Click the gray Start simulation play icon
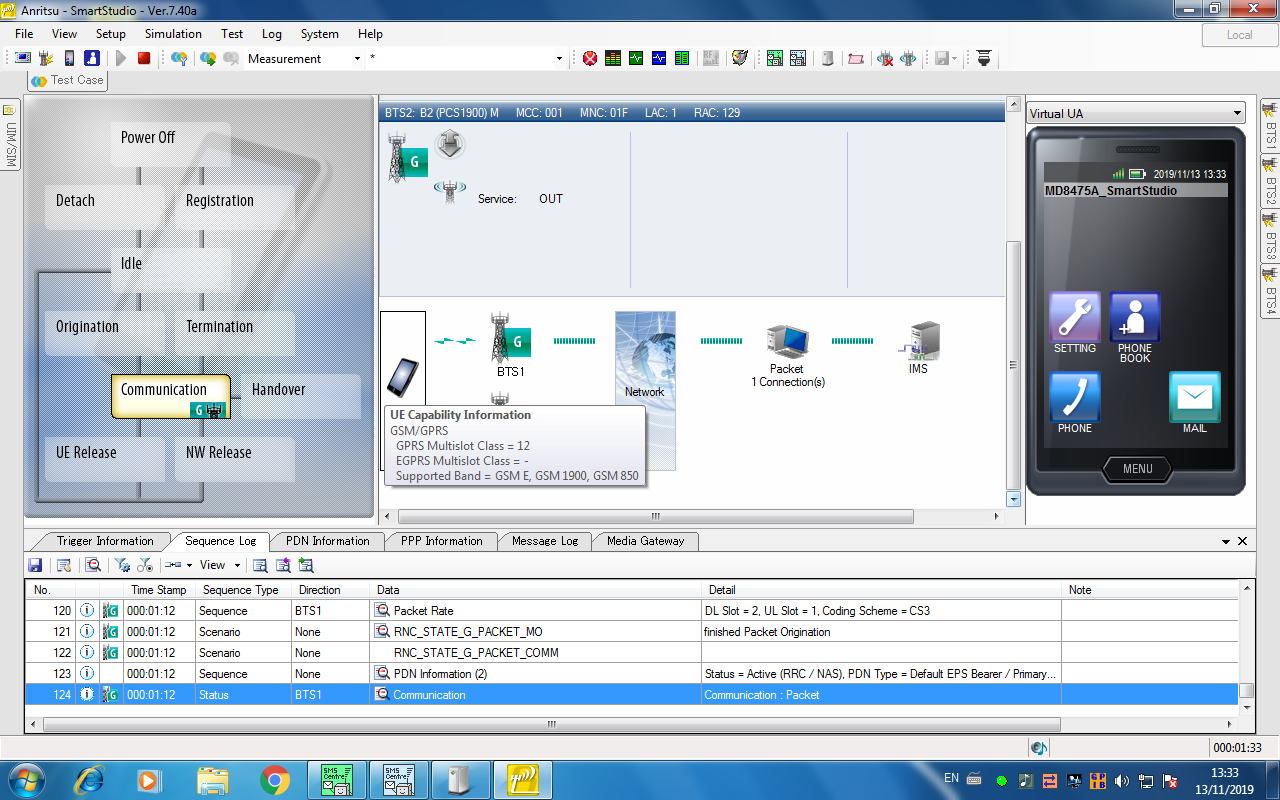Viewport: 1280px width, 800px height. (121, 58)
